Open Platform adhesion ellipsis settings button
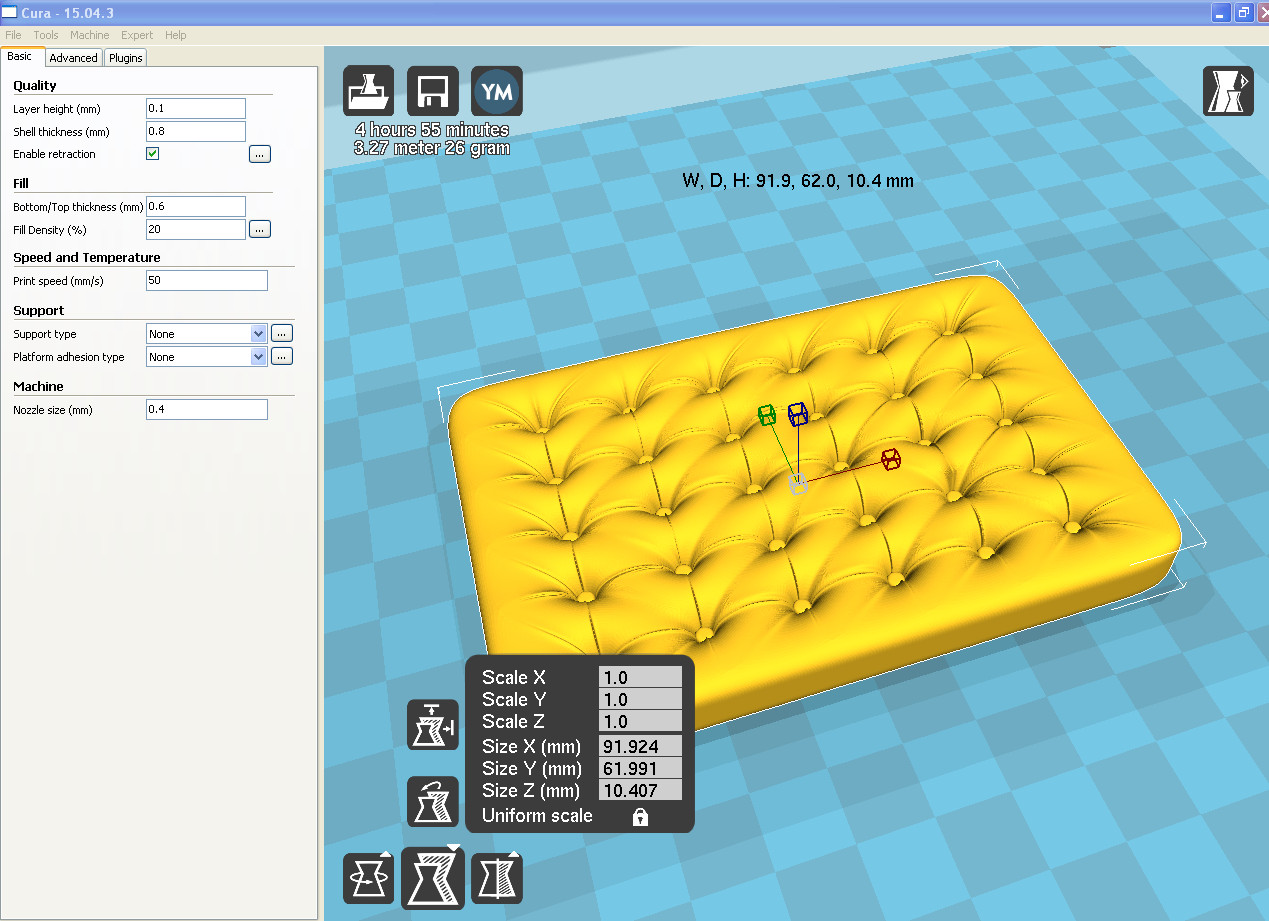 pos(282,357)
